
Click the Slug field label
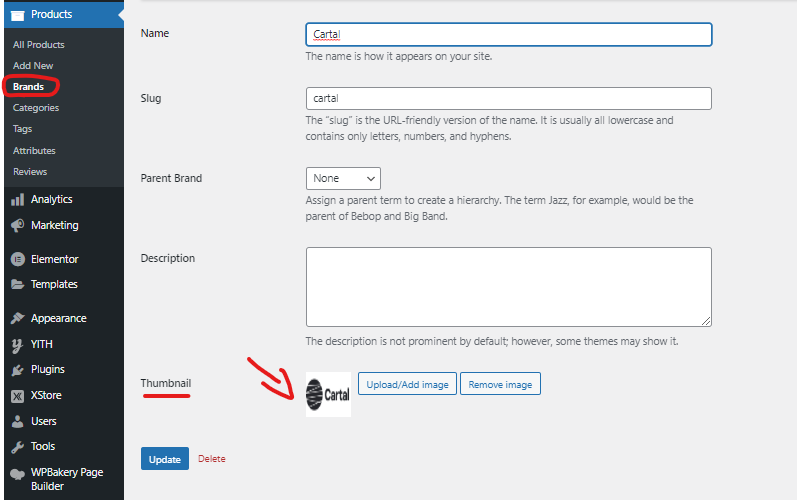click(x=151, y=98)
